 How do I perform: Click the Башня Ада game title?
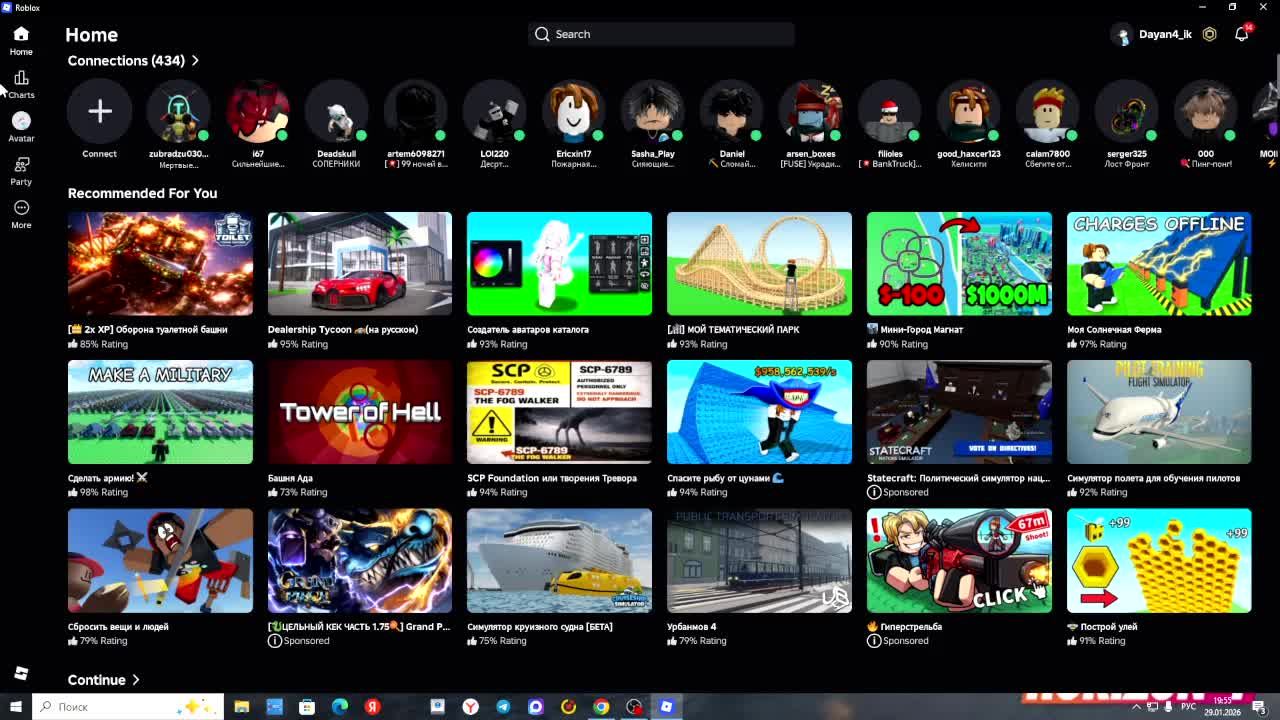click(x=290, y=478)
